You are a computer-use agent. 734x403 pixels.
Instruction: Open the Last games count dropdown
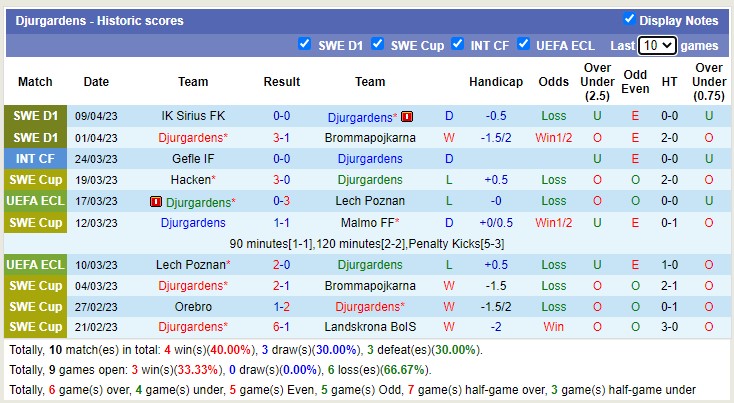pos(657,45)
